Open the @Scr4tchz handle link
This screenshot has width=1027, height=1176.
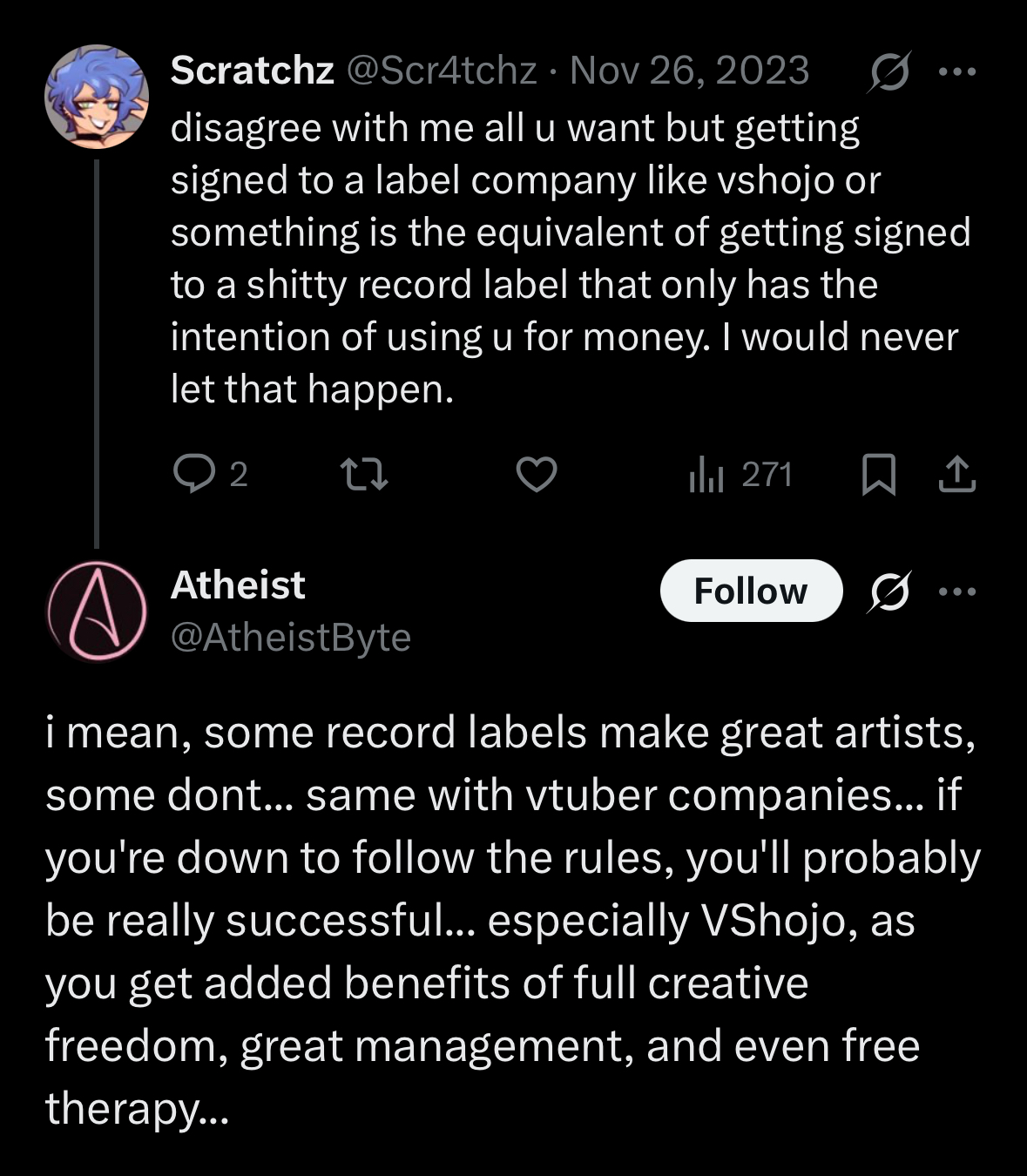click(x=442, y=71)
